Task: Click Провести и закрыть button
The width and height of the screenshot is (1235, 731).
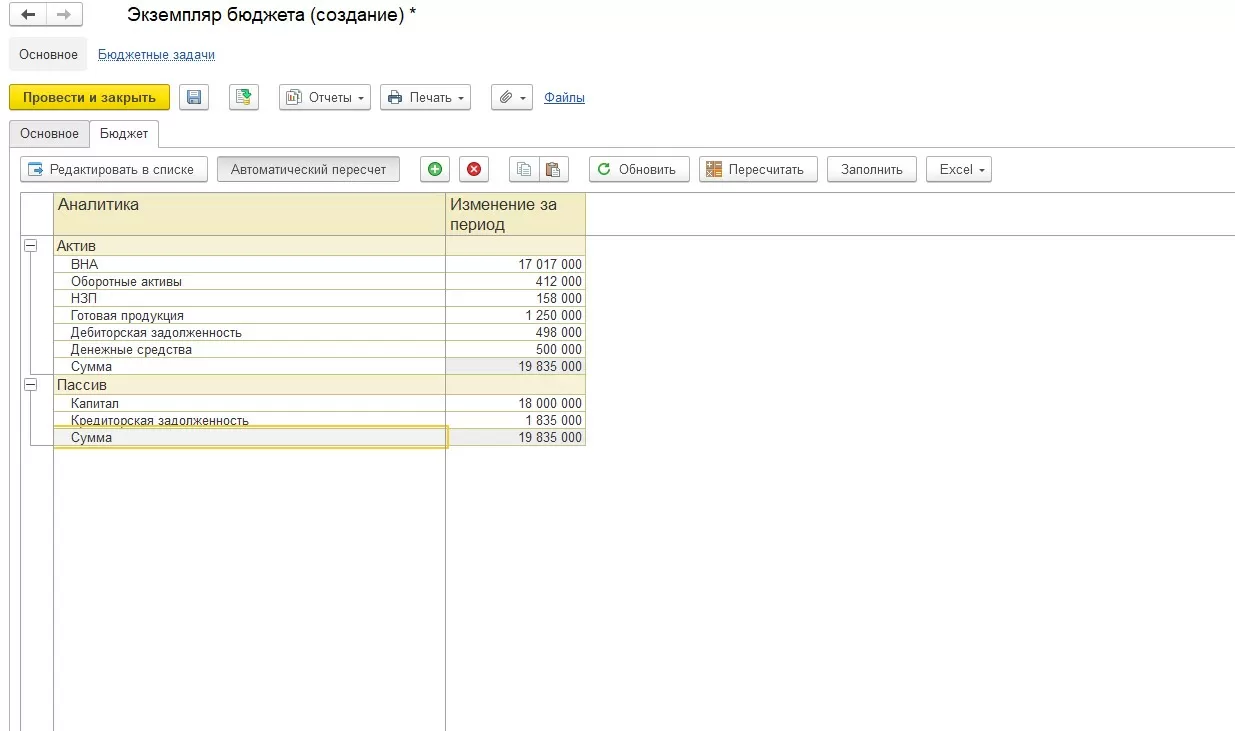Action: coord(90,97)
